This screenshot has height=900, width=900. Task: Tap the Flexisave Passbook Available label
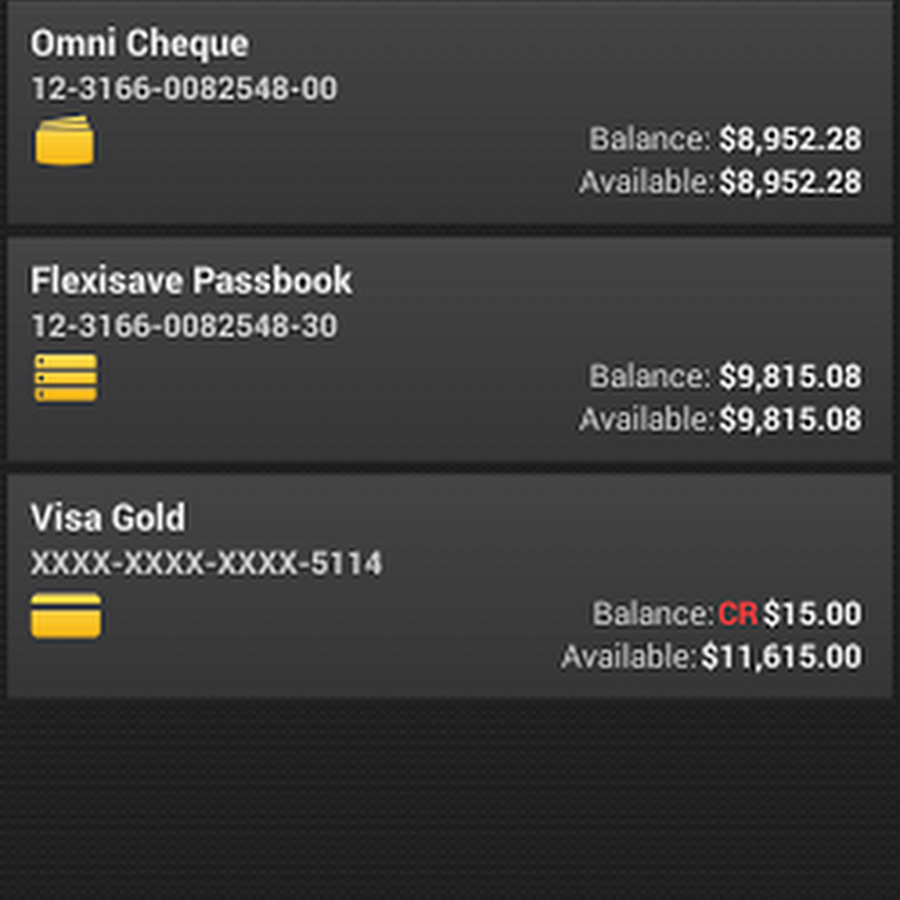(x=646, y=420)
